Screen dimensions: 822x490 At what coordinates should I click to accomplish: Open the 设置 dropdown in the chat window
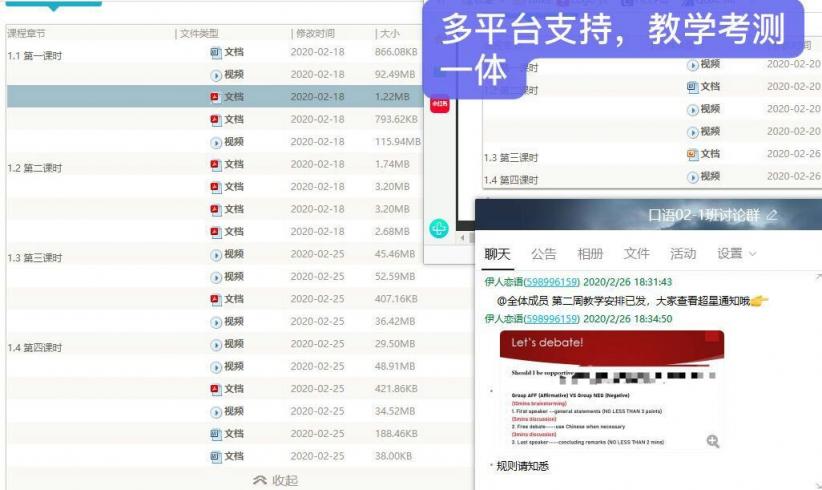click(x=737, y=254)
